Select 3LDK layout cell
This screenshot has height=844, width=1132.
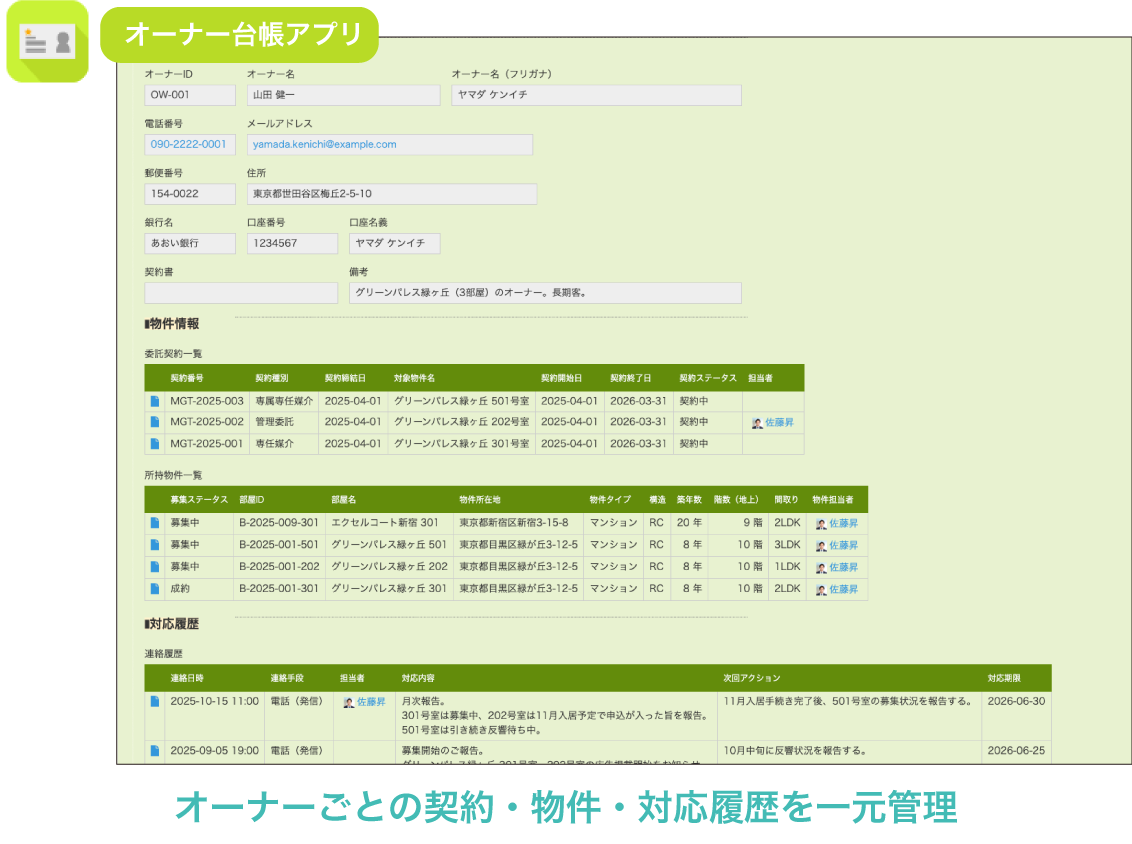coord(787,544)
